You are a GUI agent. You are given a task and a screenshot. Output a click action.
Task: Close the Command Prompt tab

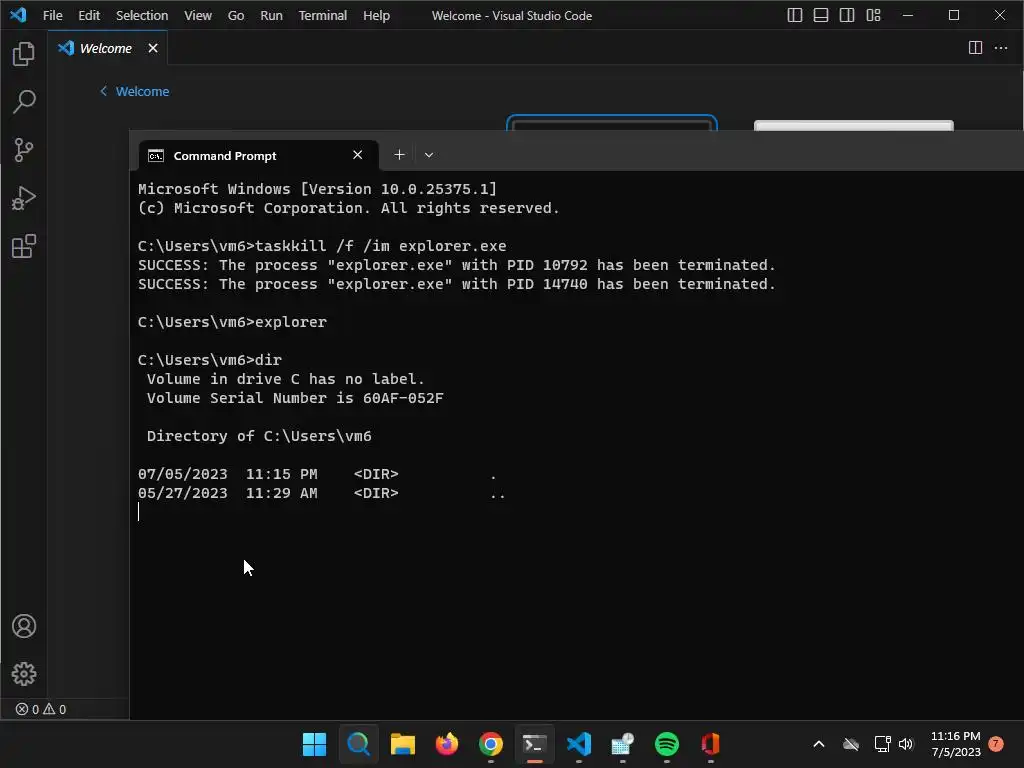pyautogui.click(x=357, y=155)
